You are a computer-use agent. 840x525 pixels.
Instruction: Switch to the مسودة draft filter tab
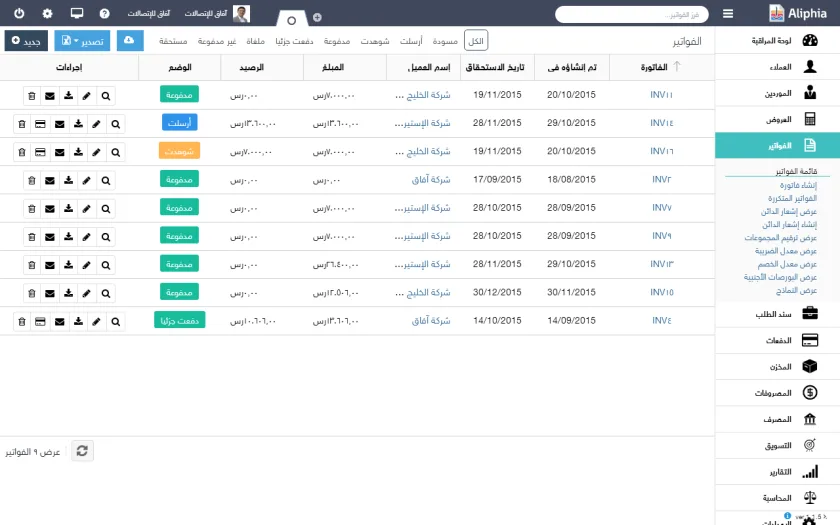[x=445, y=41]
